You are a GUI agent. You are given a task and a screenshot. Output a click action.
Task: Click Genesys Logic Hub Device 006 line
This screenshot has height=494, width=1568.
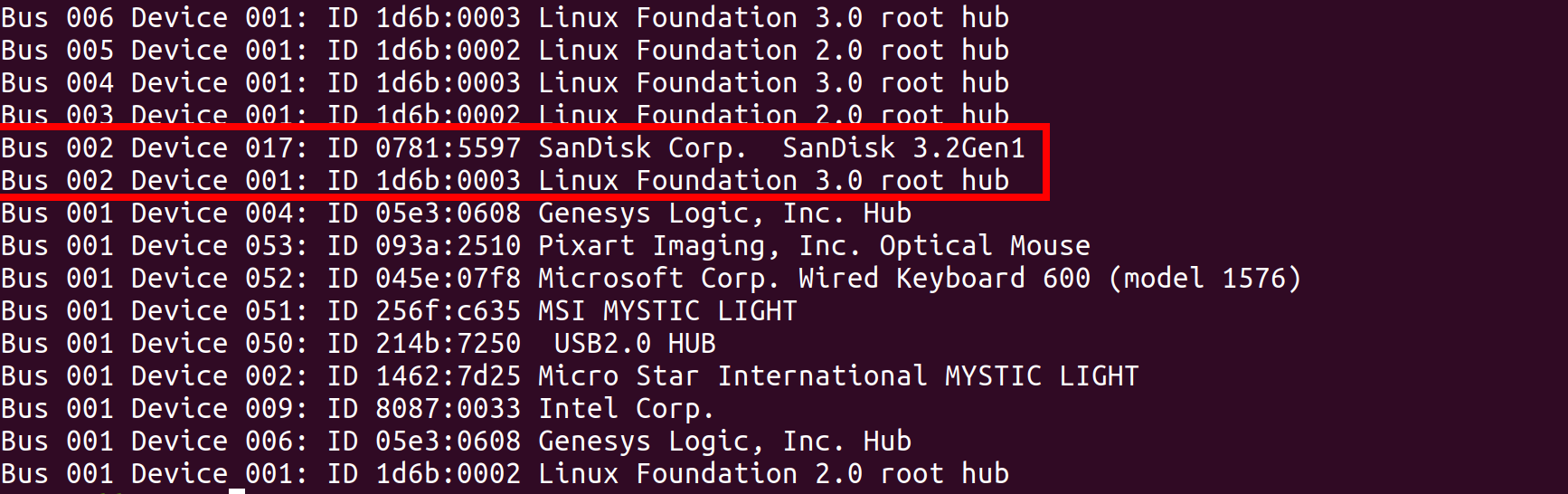click(x=456, y=441)
